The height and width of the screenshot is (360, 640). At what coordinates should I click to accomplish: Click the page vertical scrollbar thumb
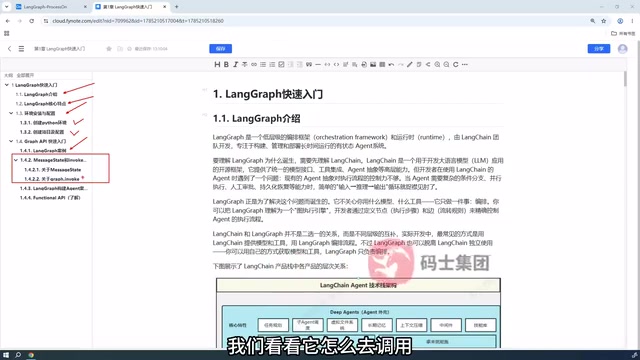tap(625, 79)
